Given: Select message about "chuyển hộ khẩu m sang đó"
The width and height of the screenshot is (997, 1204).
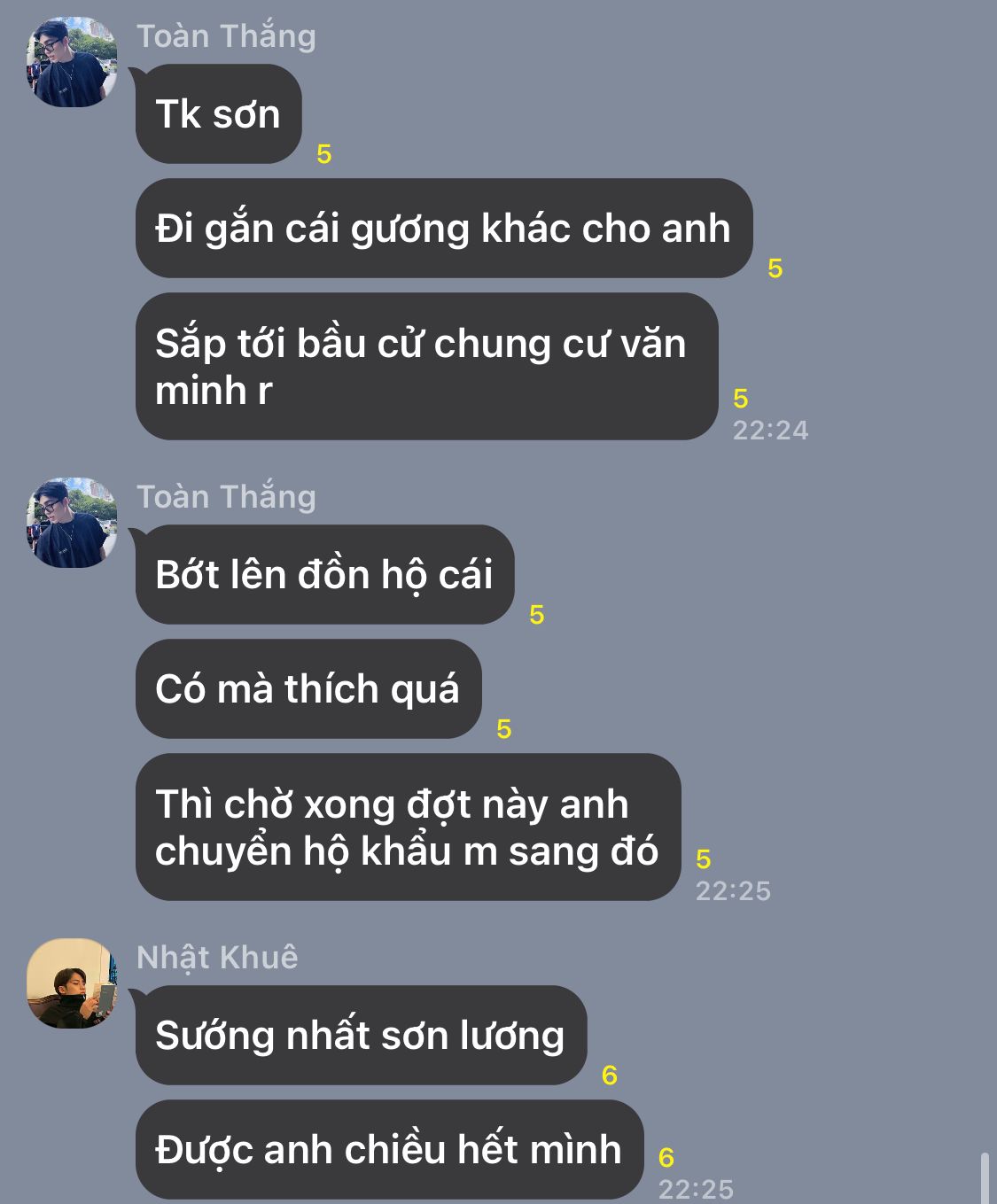Looking at the screenshot, I should pyautogui.click(x=408, y=827).
